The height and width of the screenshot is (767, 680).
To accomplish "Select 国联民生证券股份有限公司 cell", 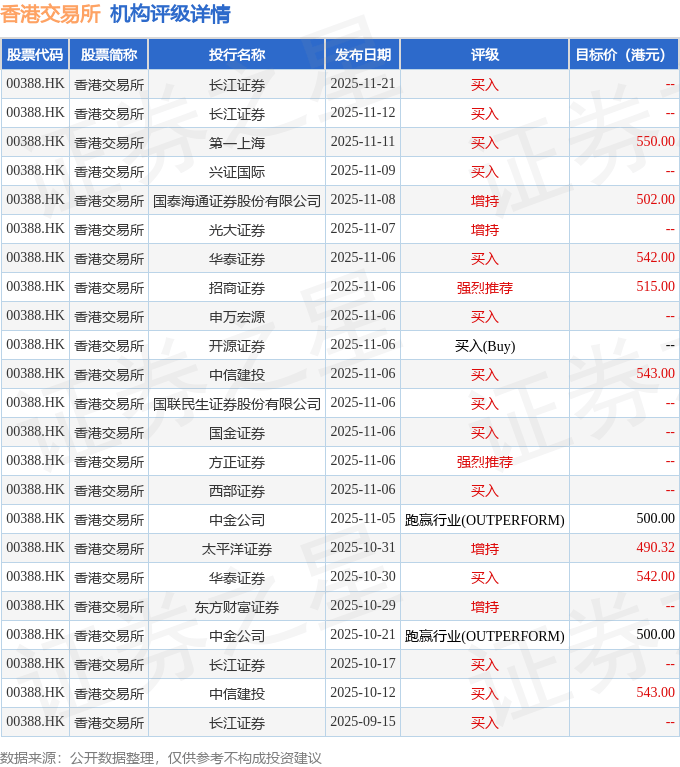I will [x=237, y=404].
